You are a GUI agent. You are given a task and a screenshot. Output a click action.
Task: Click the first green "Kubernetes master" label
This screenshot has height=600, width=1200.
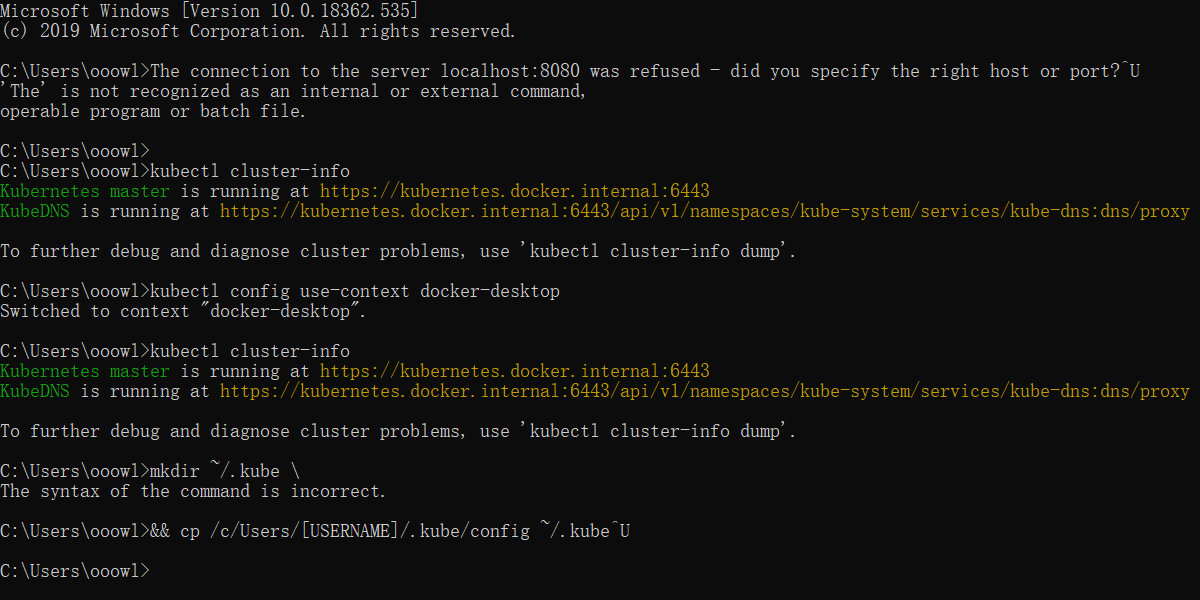tap(85, 191)
